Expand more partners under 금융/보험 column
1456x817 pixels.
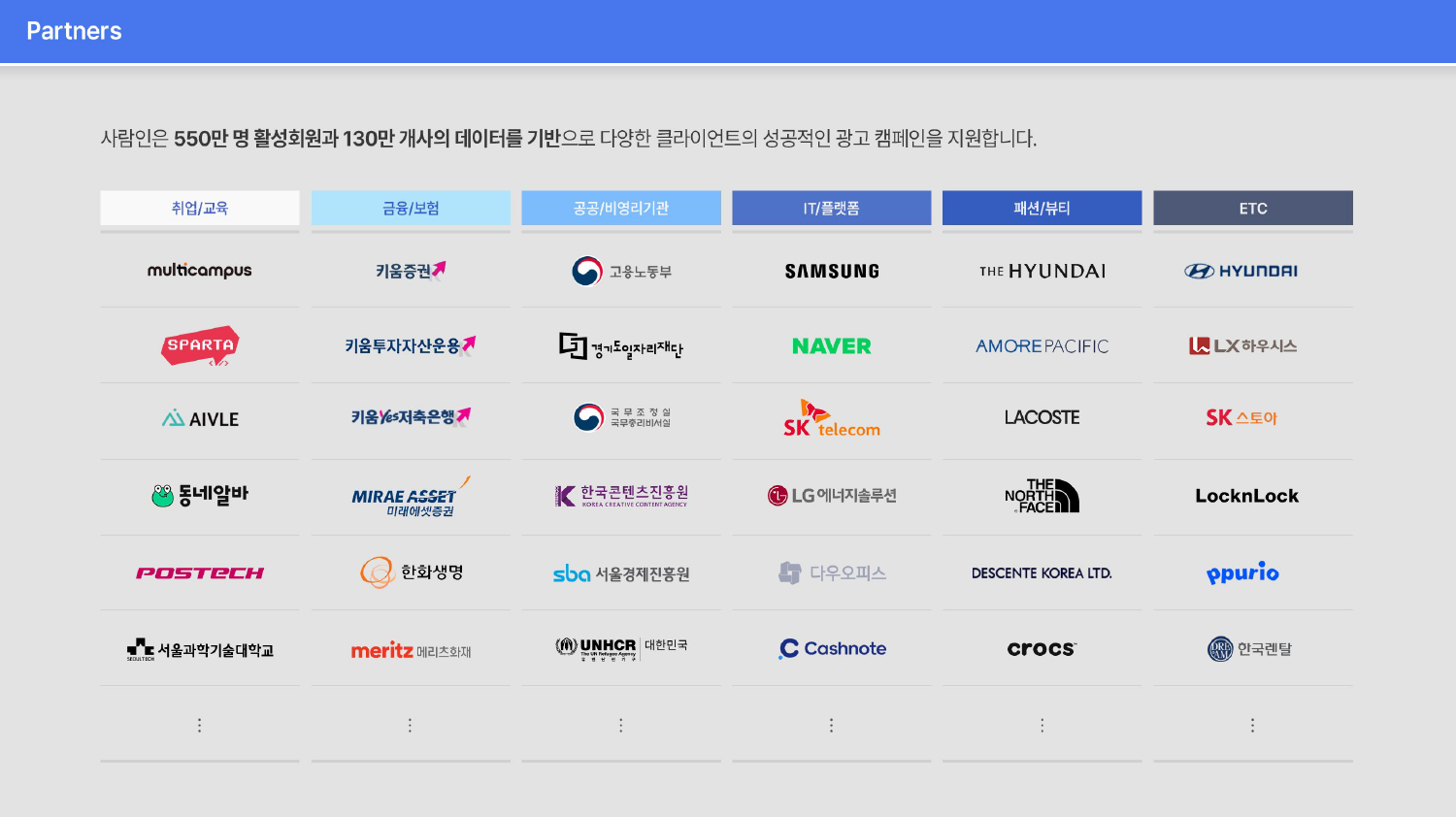(411, 725)
